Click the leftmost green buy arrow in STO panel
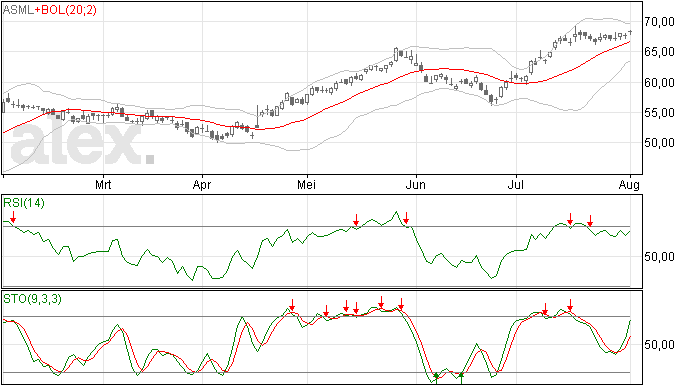The width and height of the screenshot is (690, 387). click(436, 378)
